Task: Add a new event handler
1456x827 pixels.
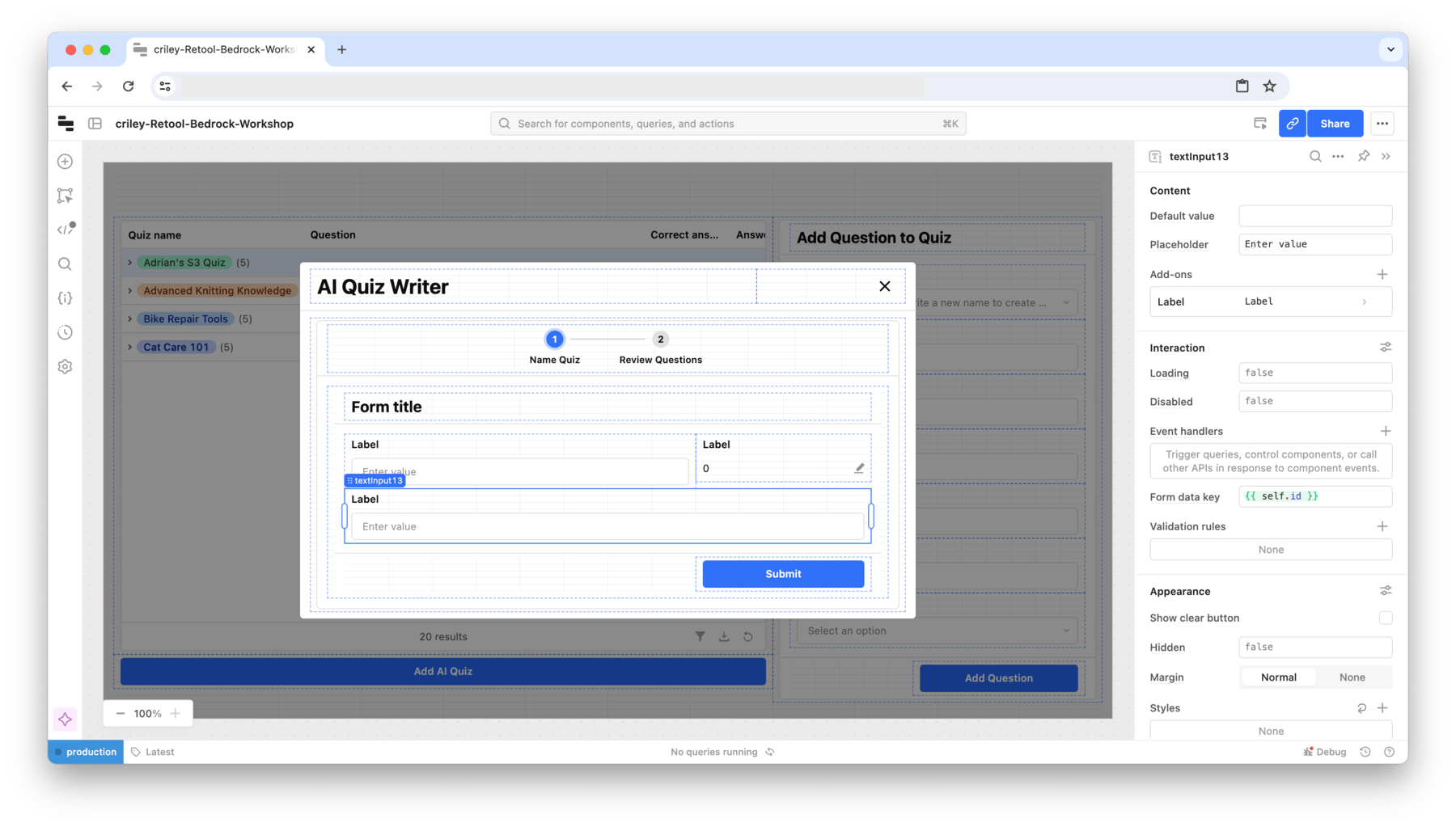Action: point(1386,431)
